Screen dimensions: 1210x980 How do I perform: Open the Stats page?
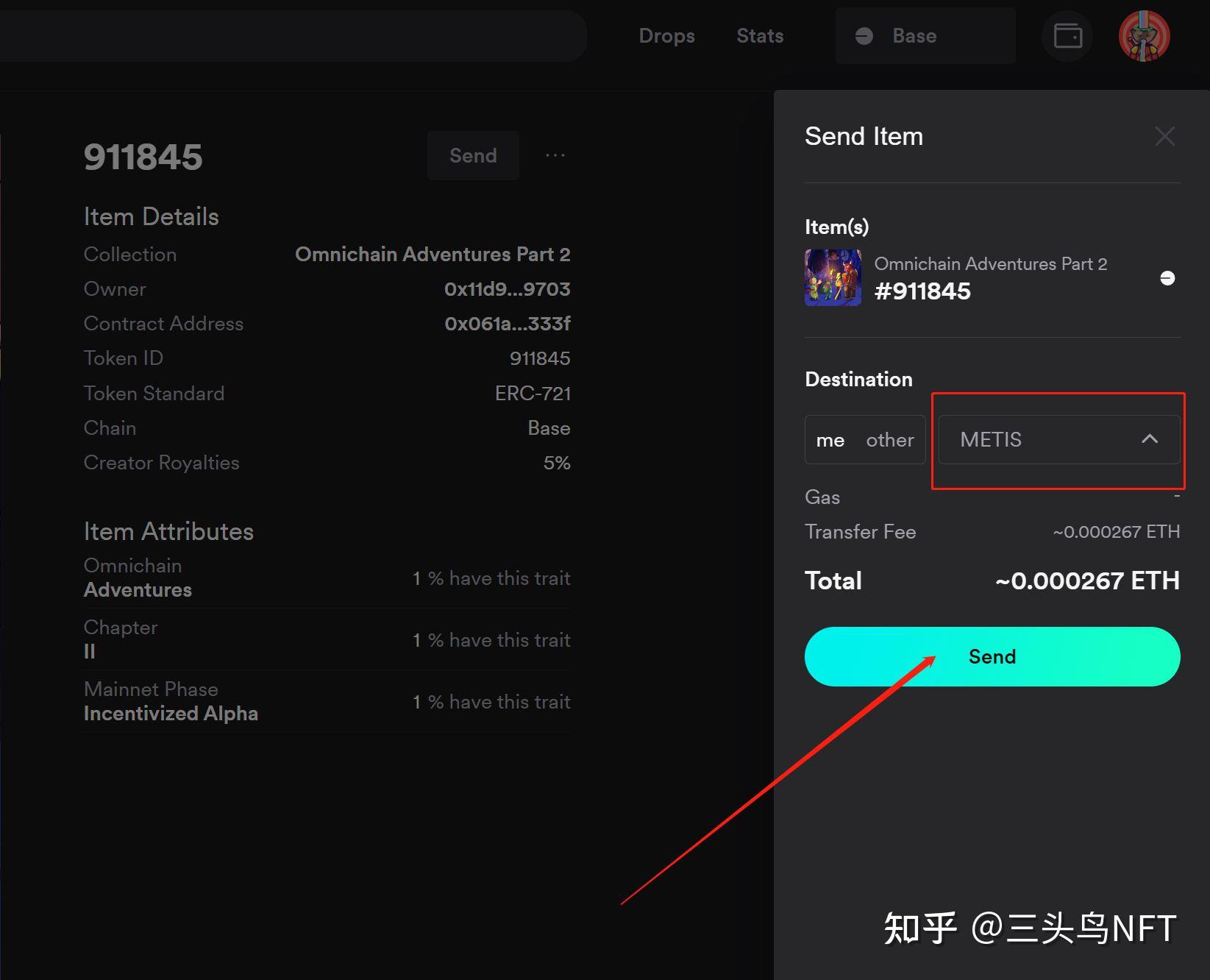pyautogui.click(x=760, y=36)
